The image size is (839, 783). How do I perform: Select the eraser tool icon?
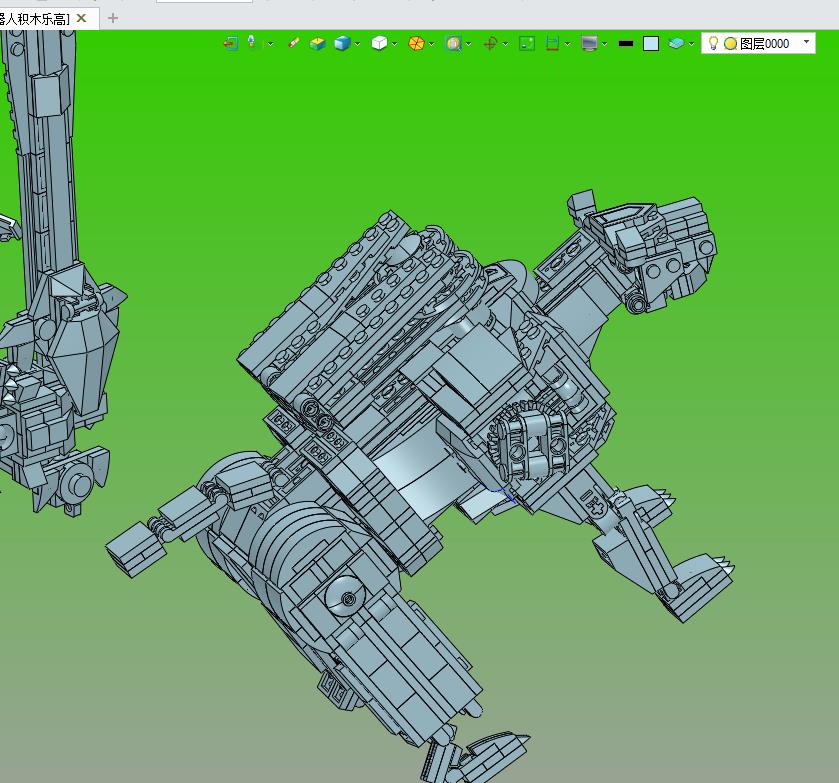(294, 43)
